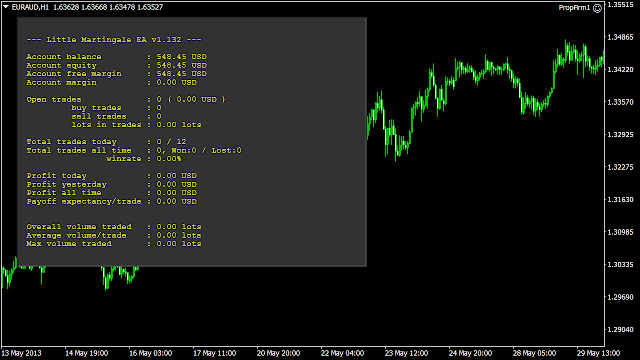The image size is (640, 360).
Task: Click the Profit all time line
Action: pyautogui.click(x=111, y=193)
